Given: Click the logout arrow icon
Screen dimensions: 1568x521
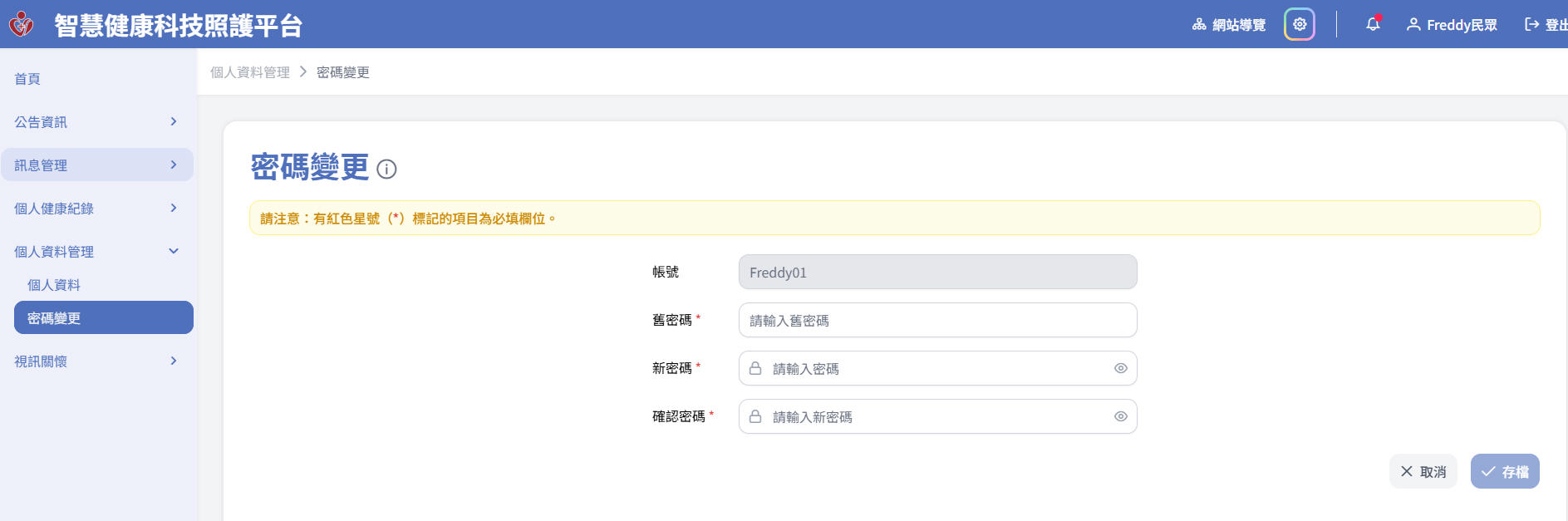Looking at the screenshot, I should 1531,25.
